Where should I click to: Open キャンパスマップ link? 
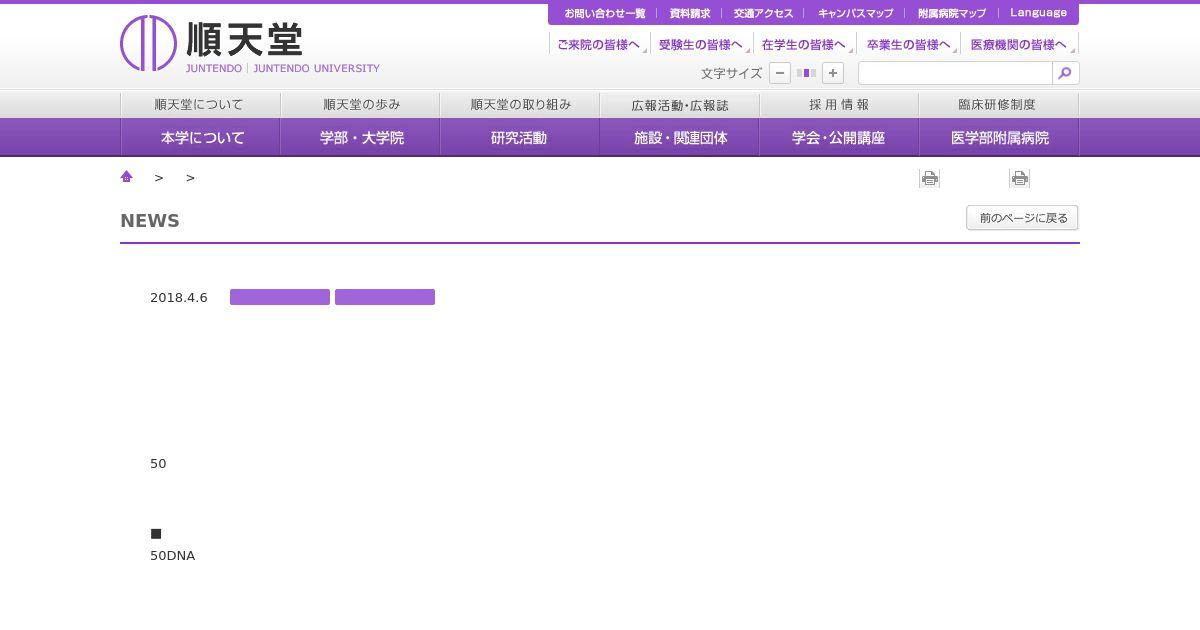click(x=855, y=13)
